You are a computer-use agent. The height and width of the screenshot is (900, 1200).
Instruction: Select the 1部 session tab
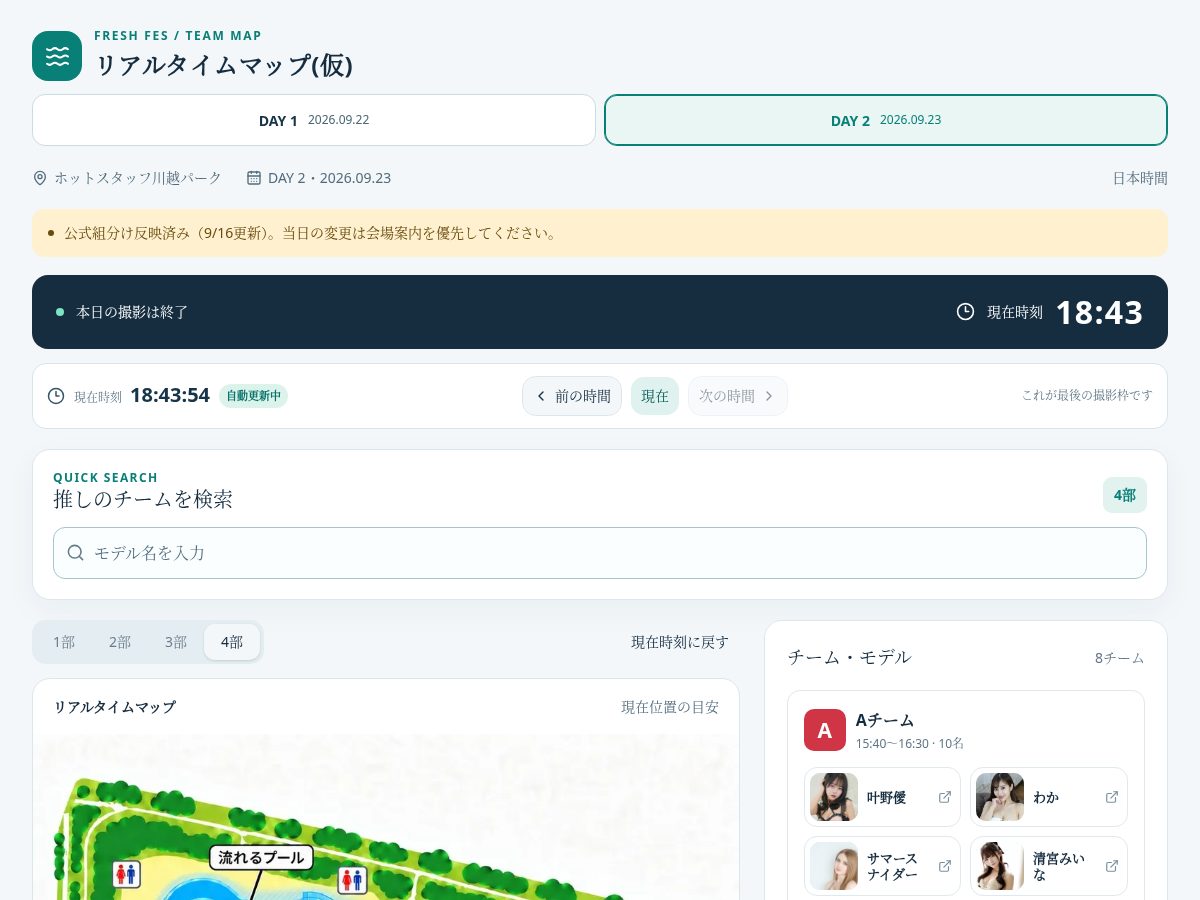64,642
